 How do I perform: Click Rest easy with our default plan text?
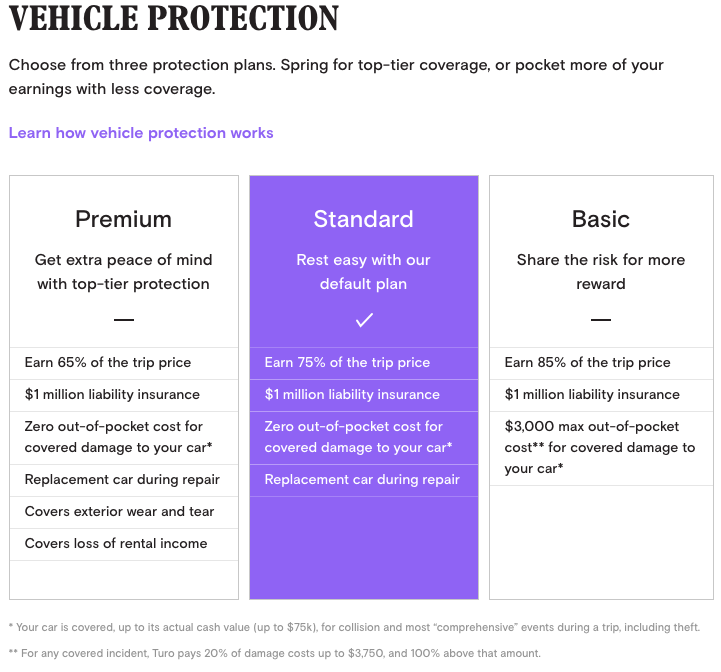(363, 272)
